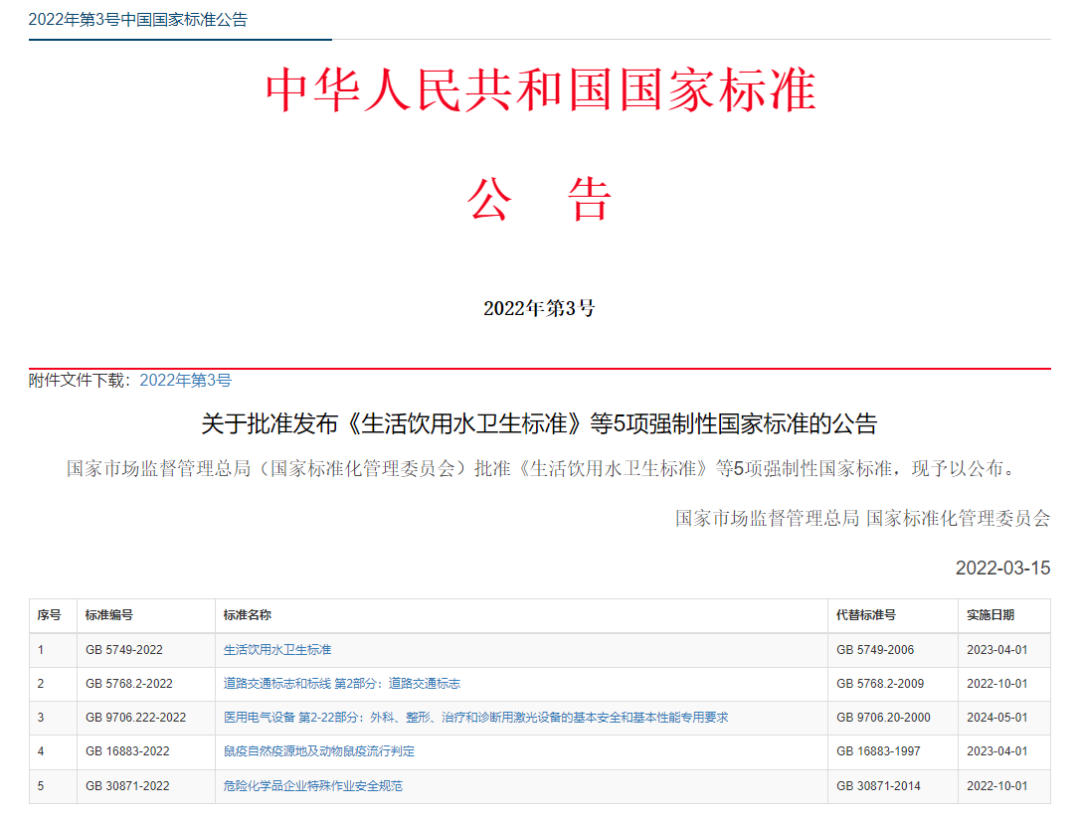Screen dimensions: 1080x820
Task: Open 生活饮用水卫生标准 standard link
Action: tap(278, 649)
